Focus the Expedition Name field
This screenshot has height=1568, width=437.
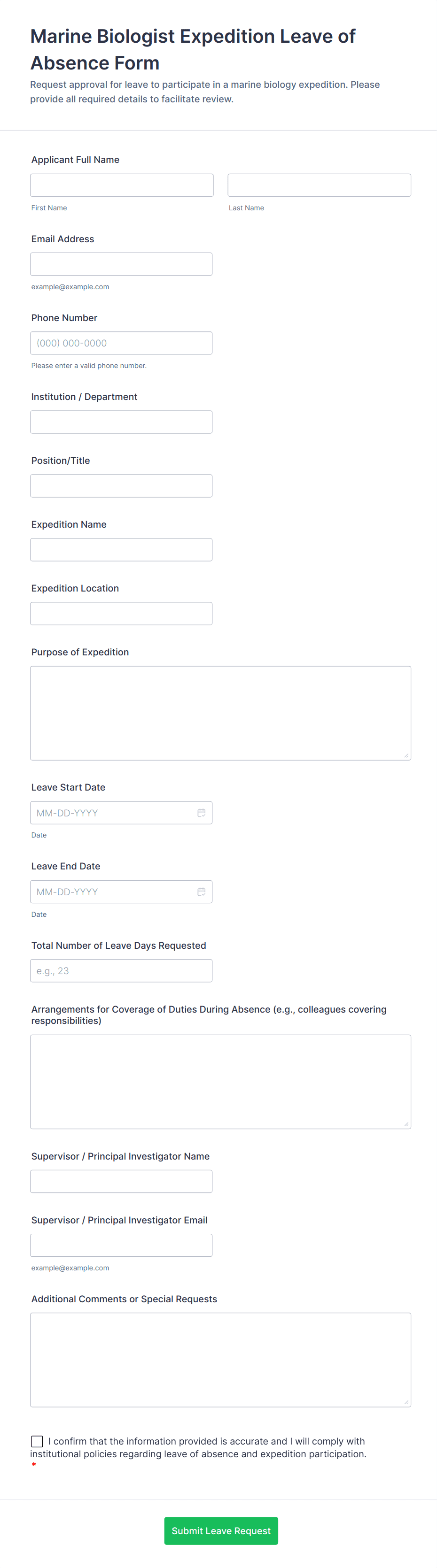pos(121,550)
